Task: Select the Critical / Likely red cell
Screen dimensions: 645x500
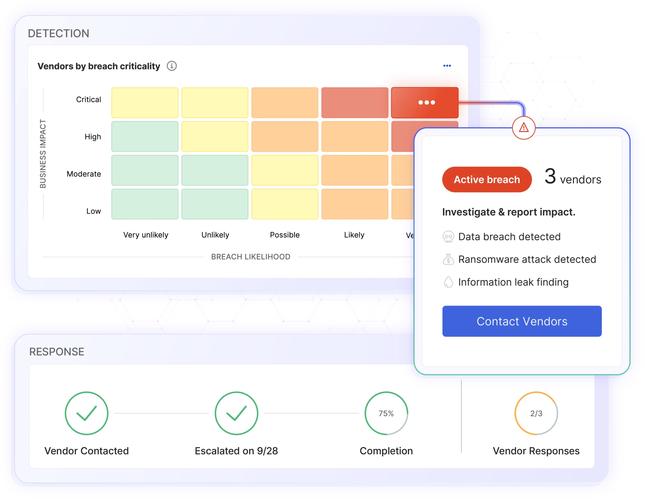Action: click(x=354, y=102)
